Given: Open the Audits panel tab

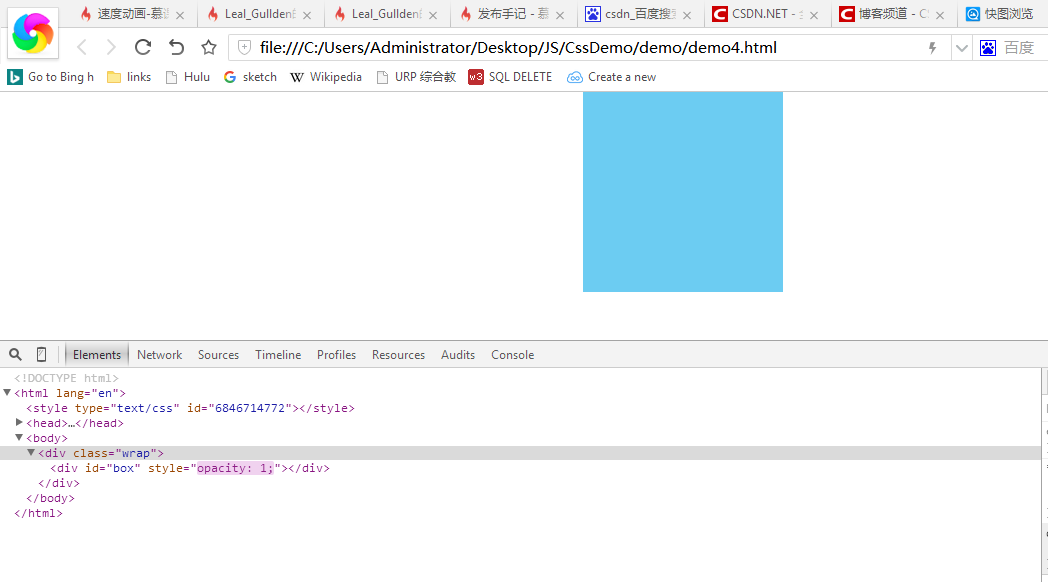Looking at the screenshot, I should click(458, 355).
